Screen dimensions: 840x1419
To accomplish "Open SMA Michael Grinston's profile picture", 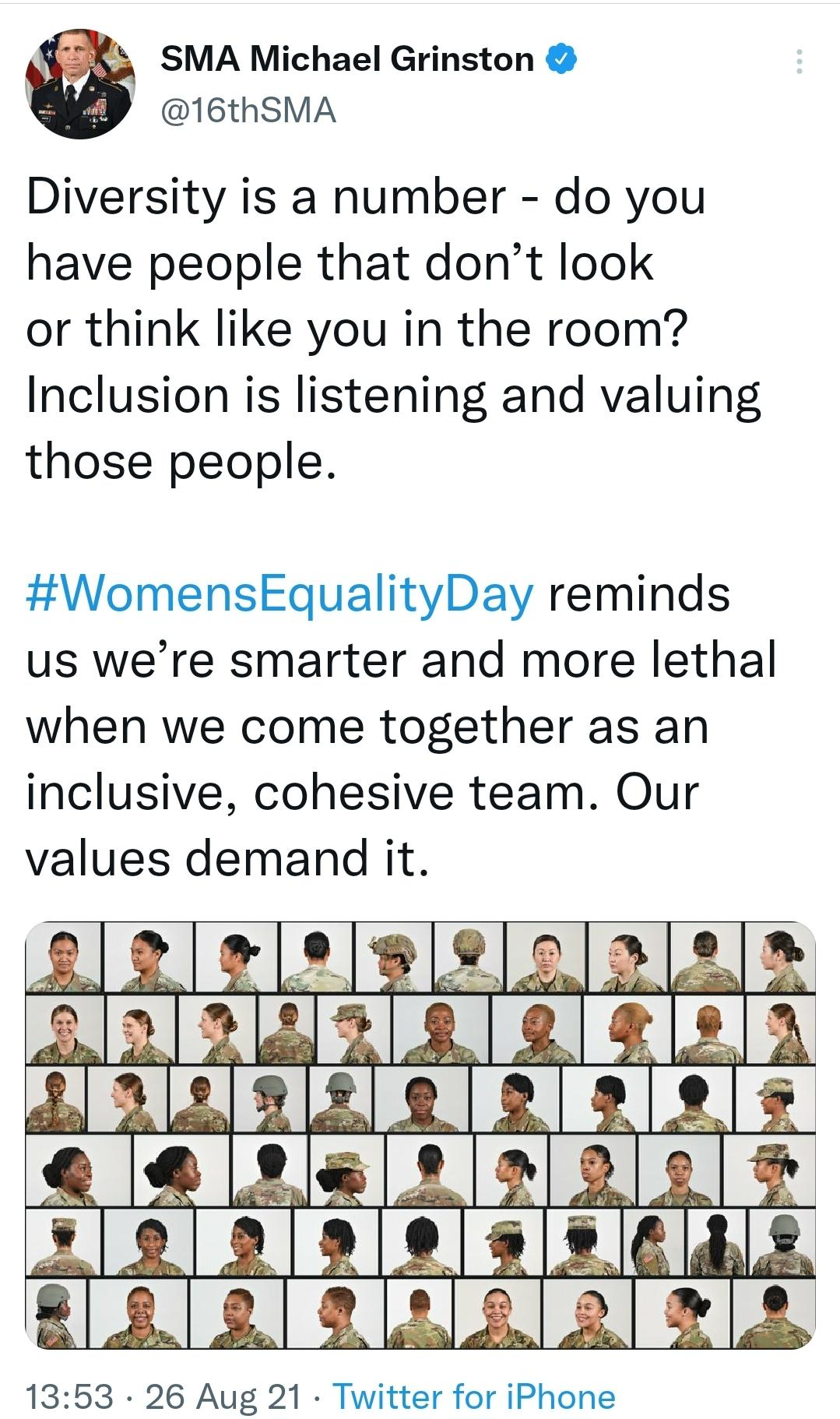I will click(80, 84).
